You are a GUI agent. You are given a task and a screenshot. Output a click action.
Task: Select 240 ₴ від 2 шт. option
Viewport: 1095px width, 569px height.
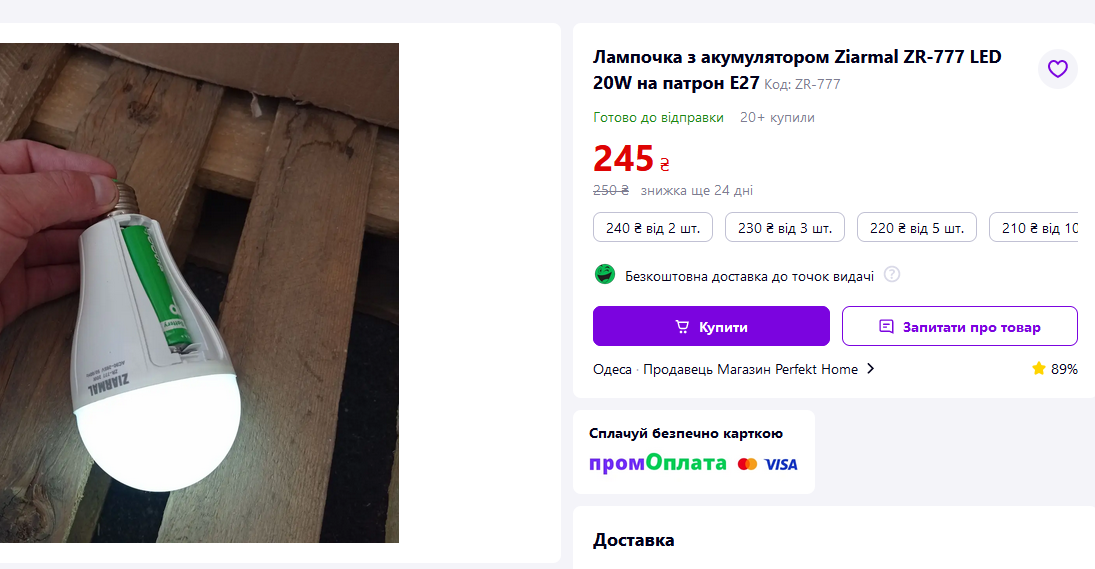[653, 228]
